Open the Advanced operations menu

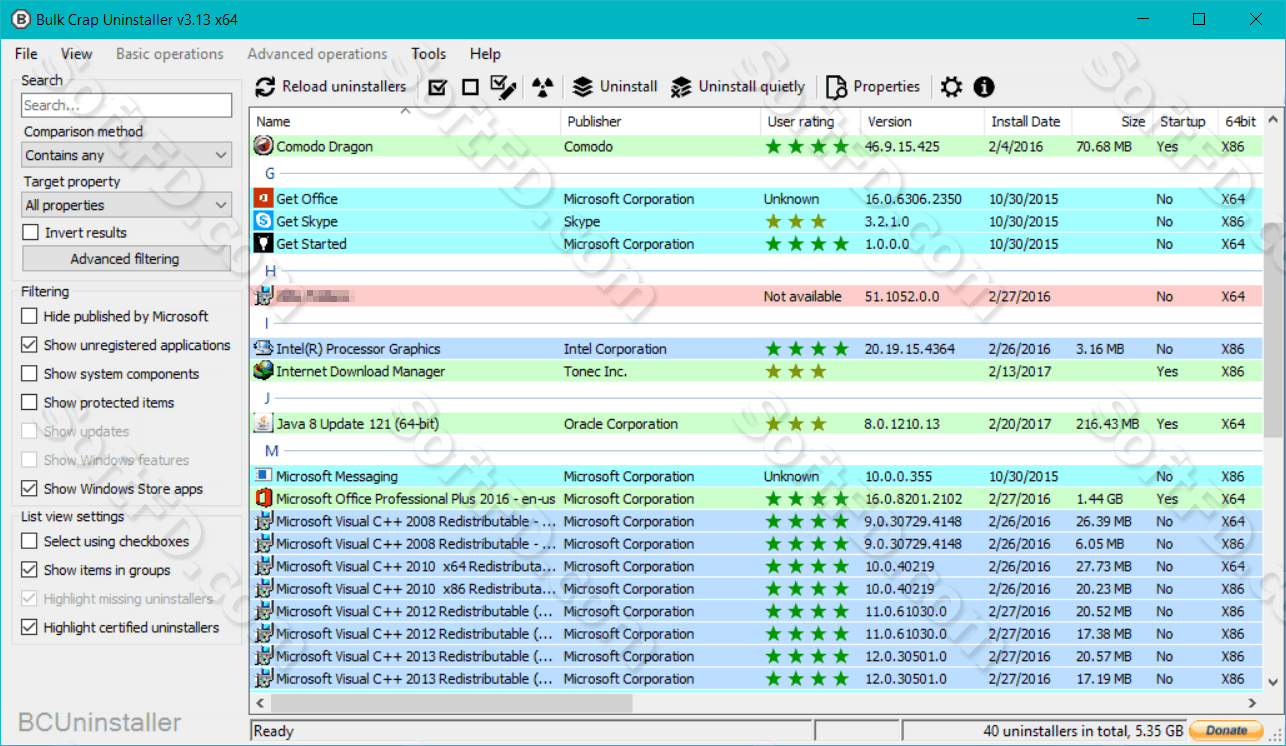point(317,54)
